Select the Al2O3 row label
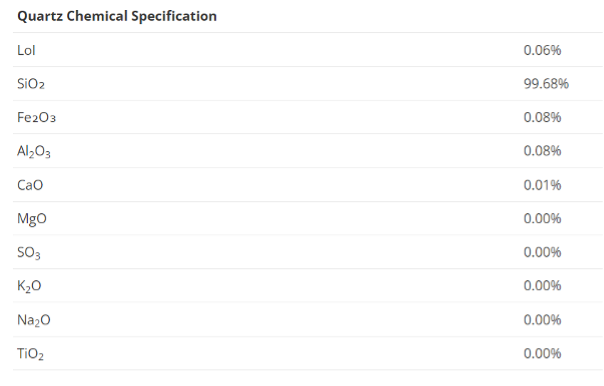604x386 pixels. pyautogui.click(x=34, y=151)
